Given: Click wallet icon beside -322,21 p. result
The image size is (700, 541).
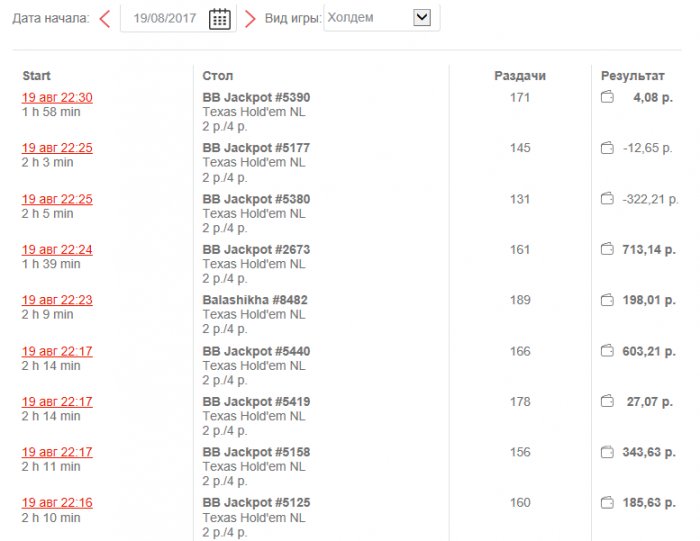Looking at the screenshot, I should [x=607, y=199].
